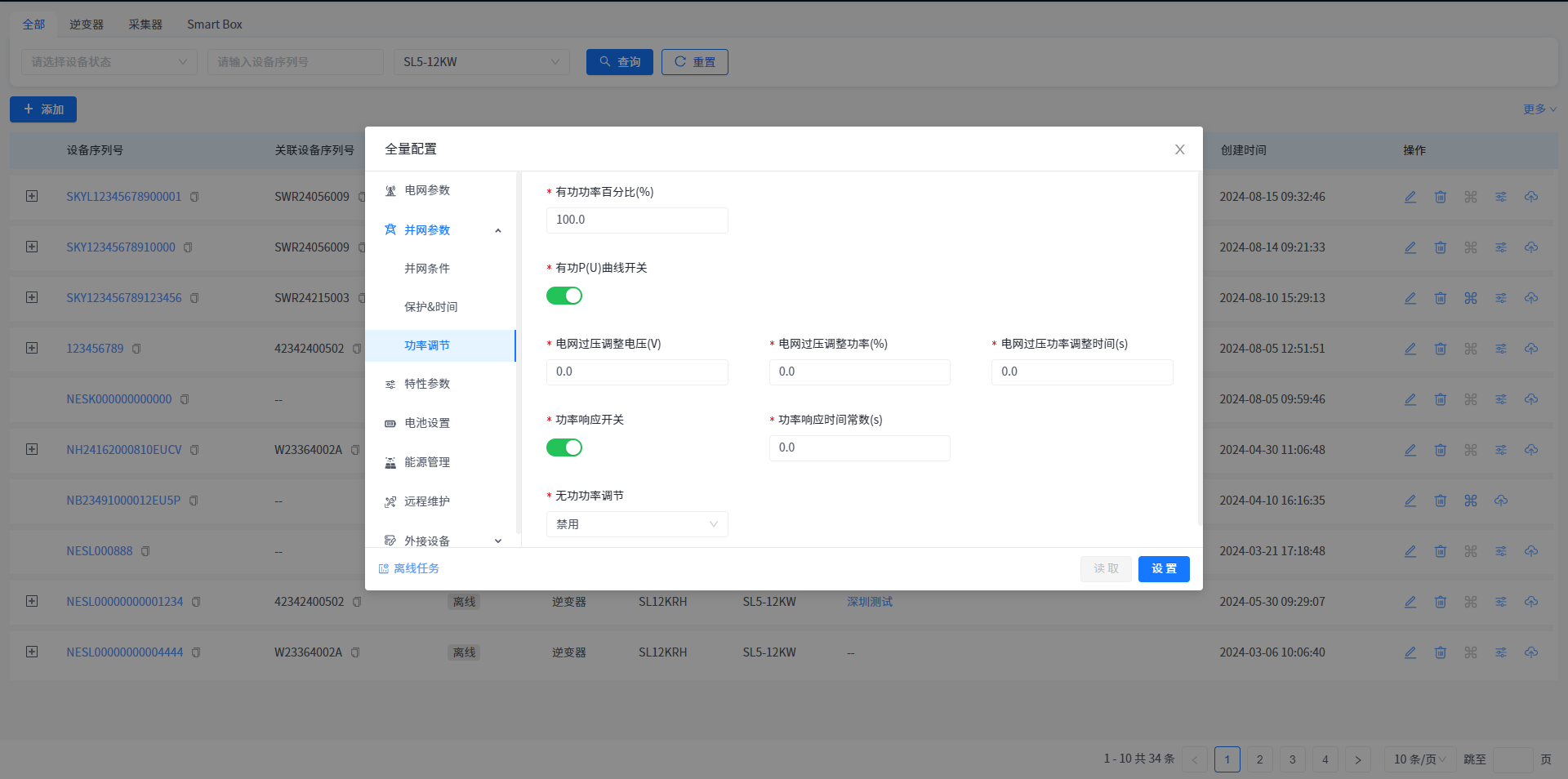Click the cloud upload icon for NESL000888 row

click(x=1531, y=551)
